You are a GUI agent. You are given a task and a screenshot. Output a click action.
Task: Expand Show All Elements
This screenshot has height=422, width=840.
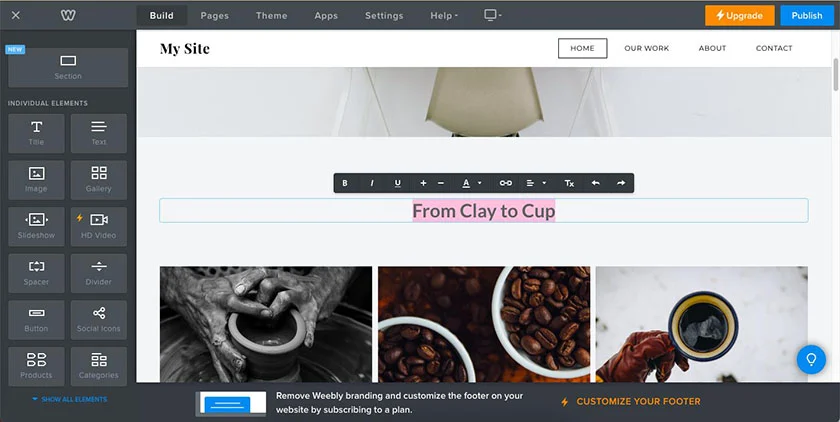[69, 399]
